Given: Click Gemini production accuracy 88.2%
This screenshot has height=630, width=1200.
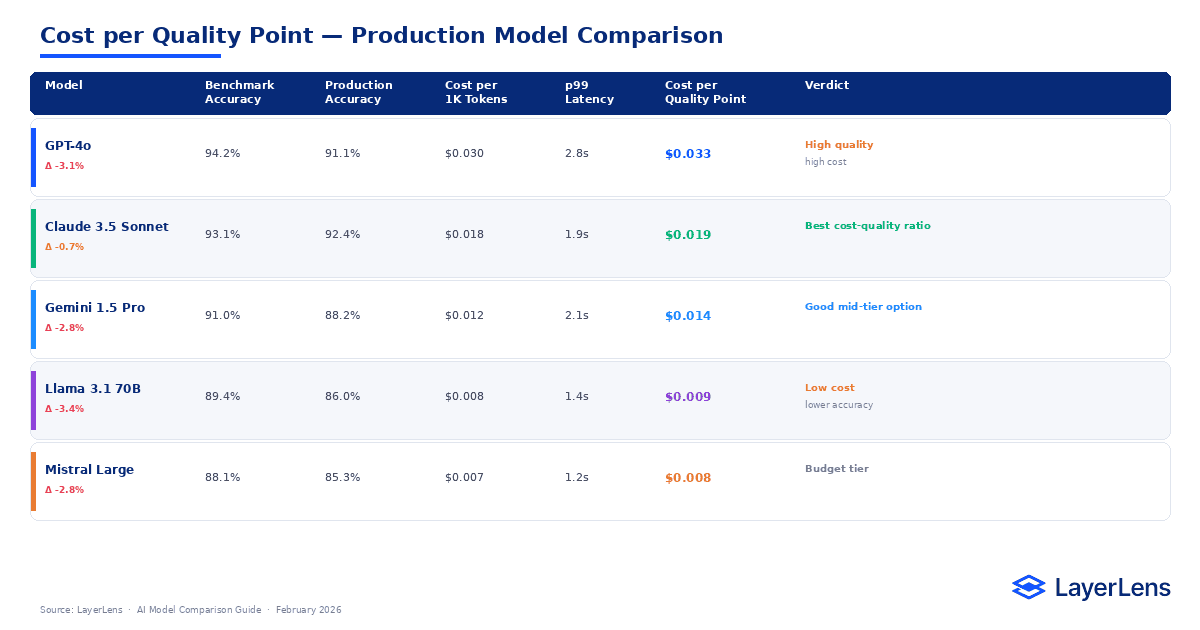Looking at the screenshot, I should point(343,316).
